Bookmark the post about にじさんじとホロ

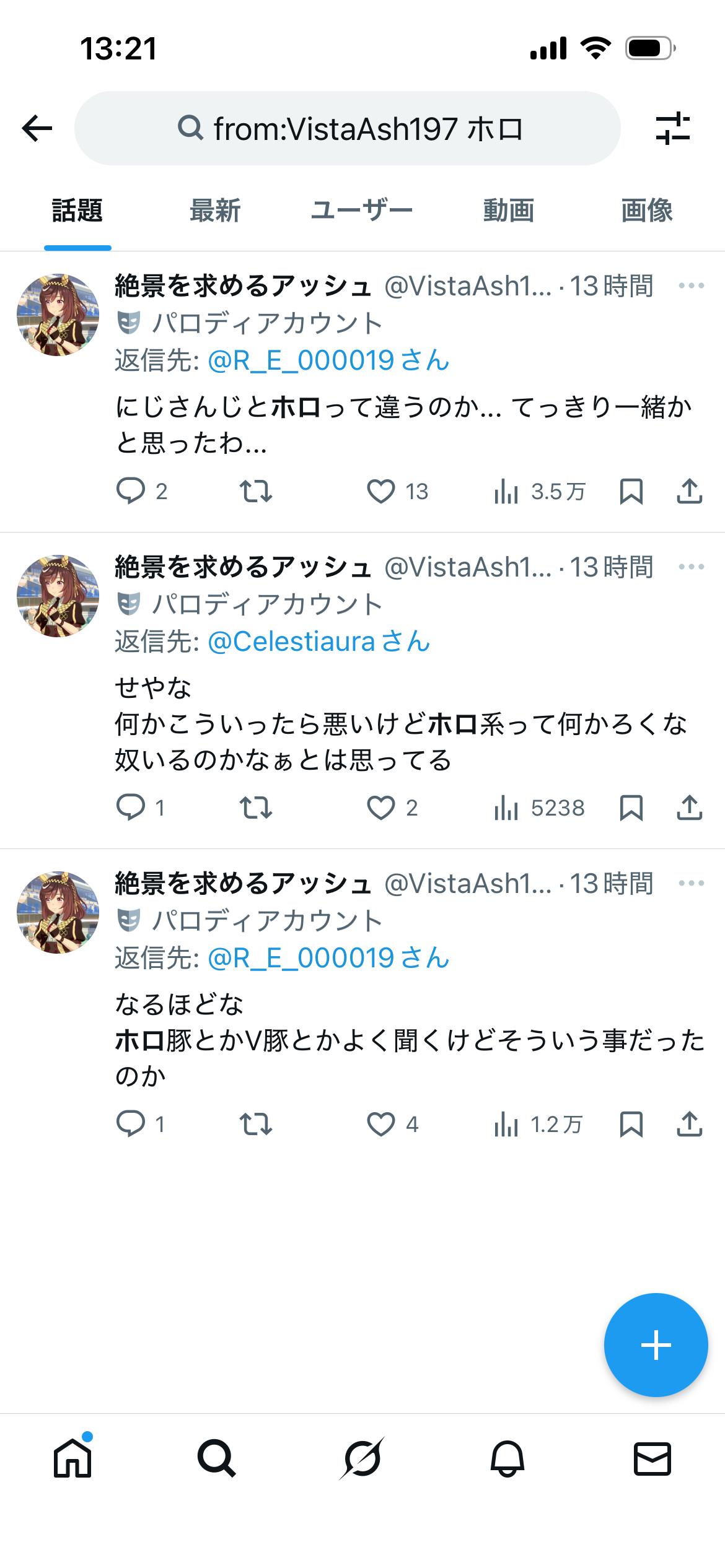631,492
